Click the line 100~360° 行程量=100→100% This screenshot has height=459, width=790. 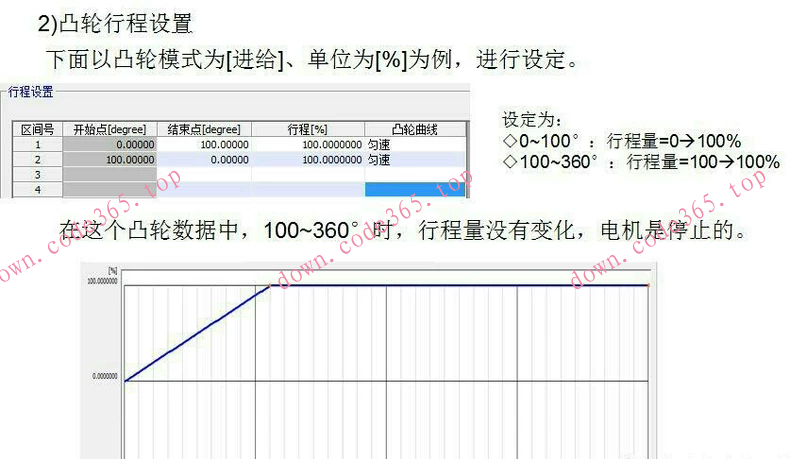641,162
